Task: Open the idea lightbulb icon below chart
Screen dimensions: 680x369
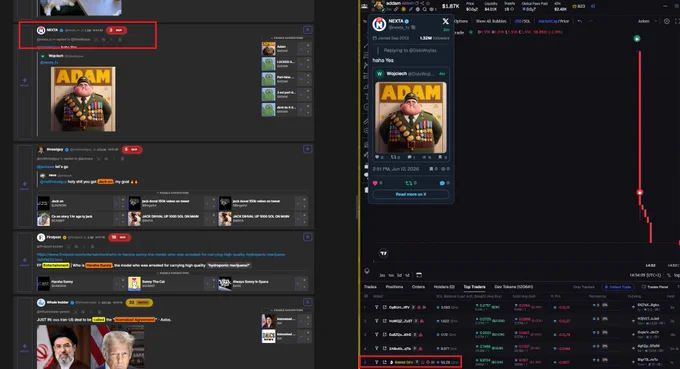Action: point(367,271)
